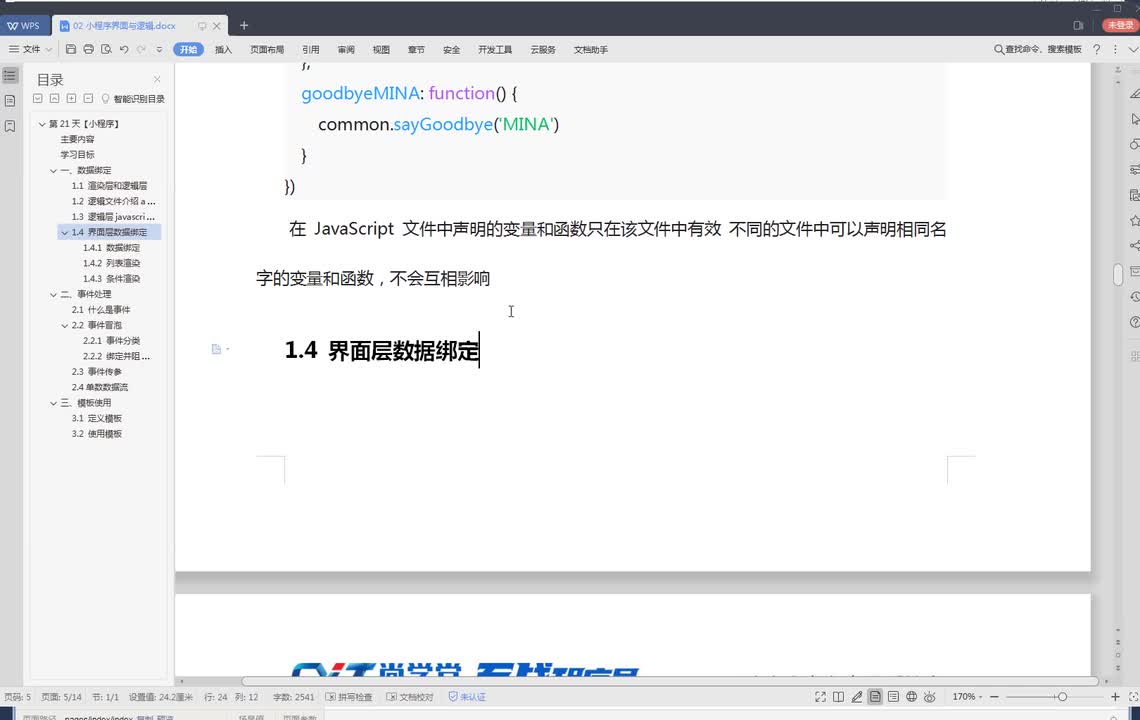Switch to writing mode pen icon
This screenshot has width=1140, height=720.
[856, 697]
